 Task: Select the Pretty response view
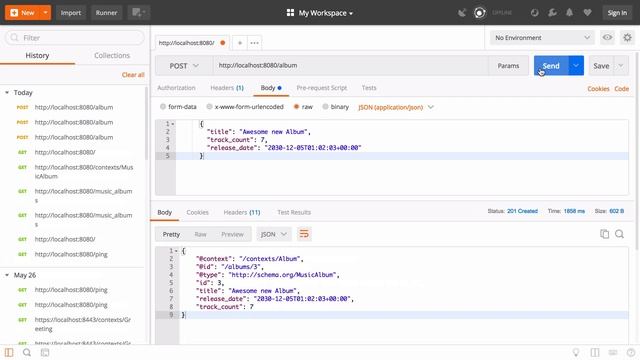pos(171,234)
